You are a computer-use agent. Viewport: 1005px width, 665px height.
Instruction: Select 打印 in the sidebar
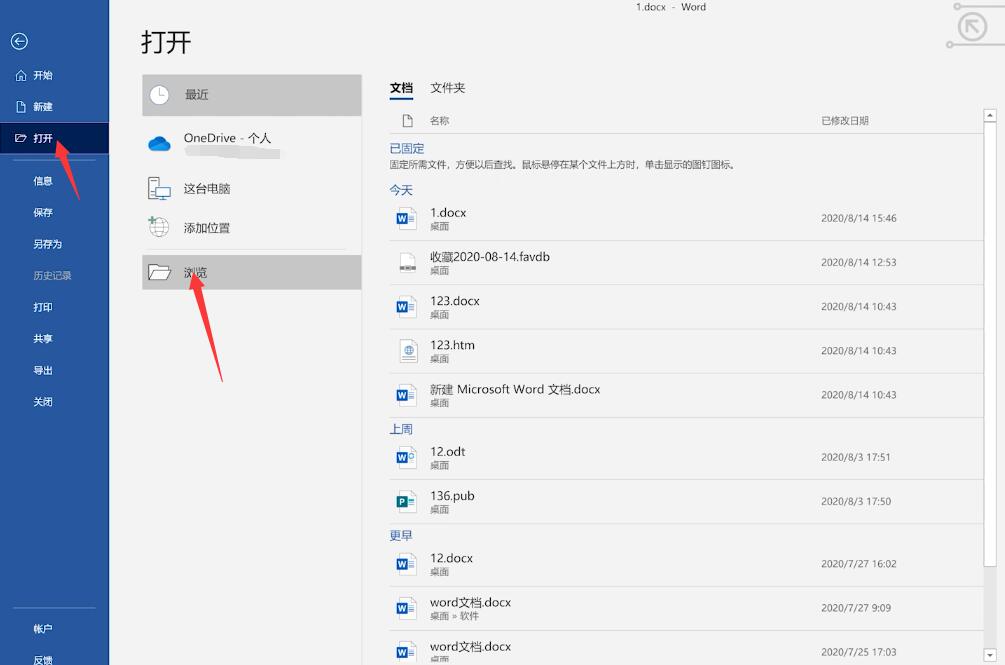click(43, 307)
